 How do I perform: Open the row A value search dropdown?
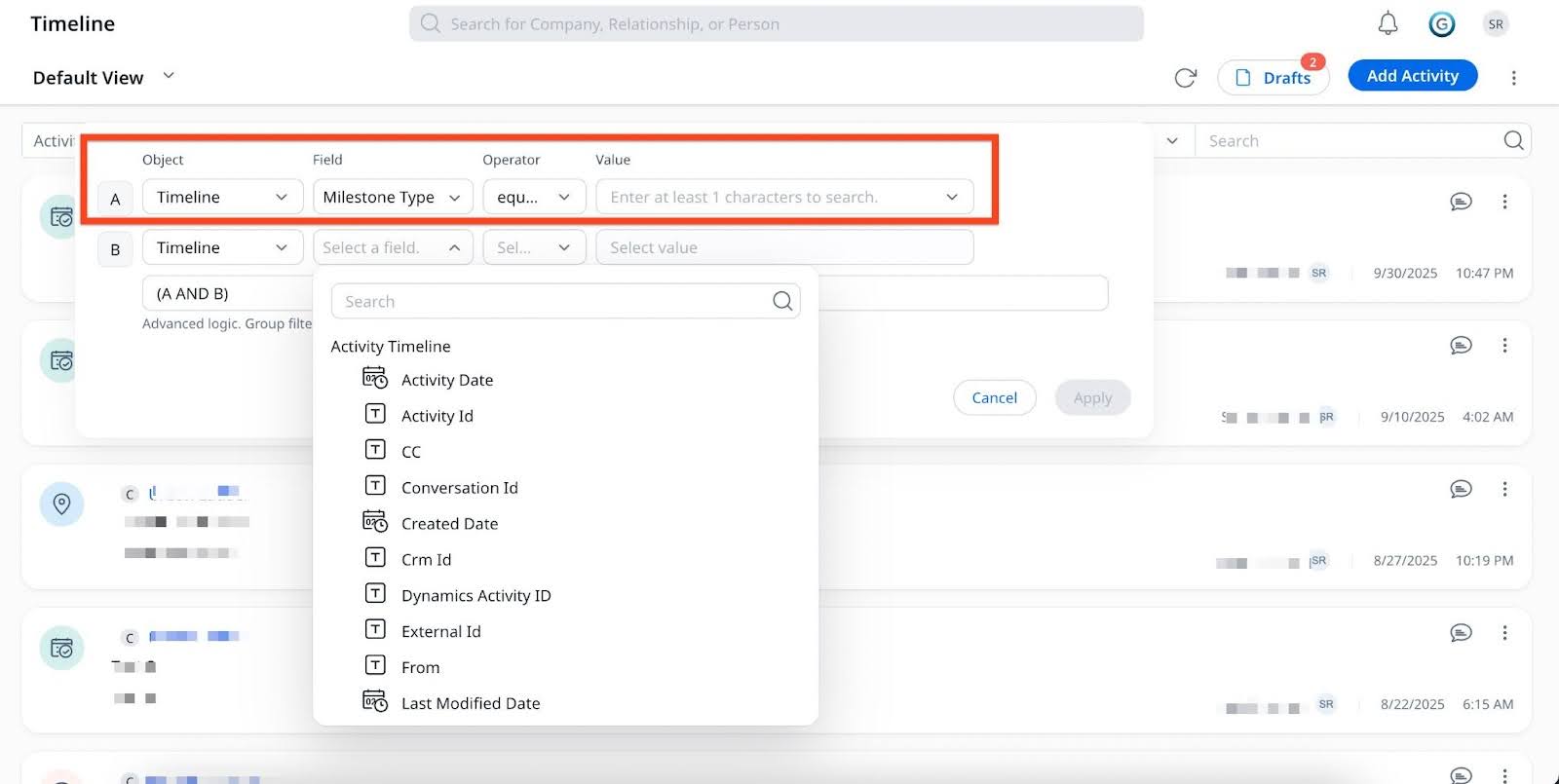tap(784, 197)
